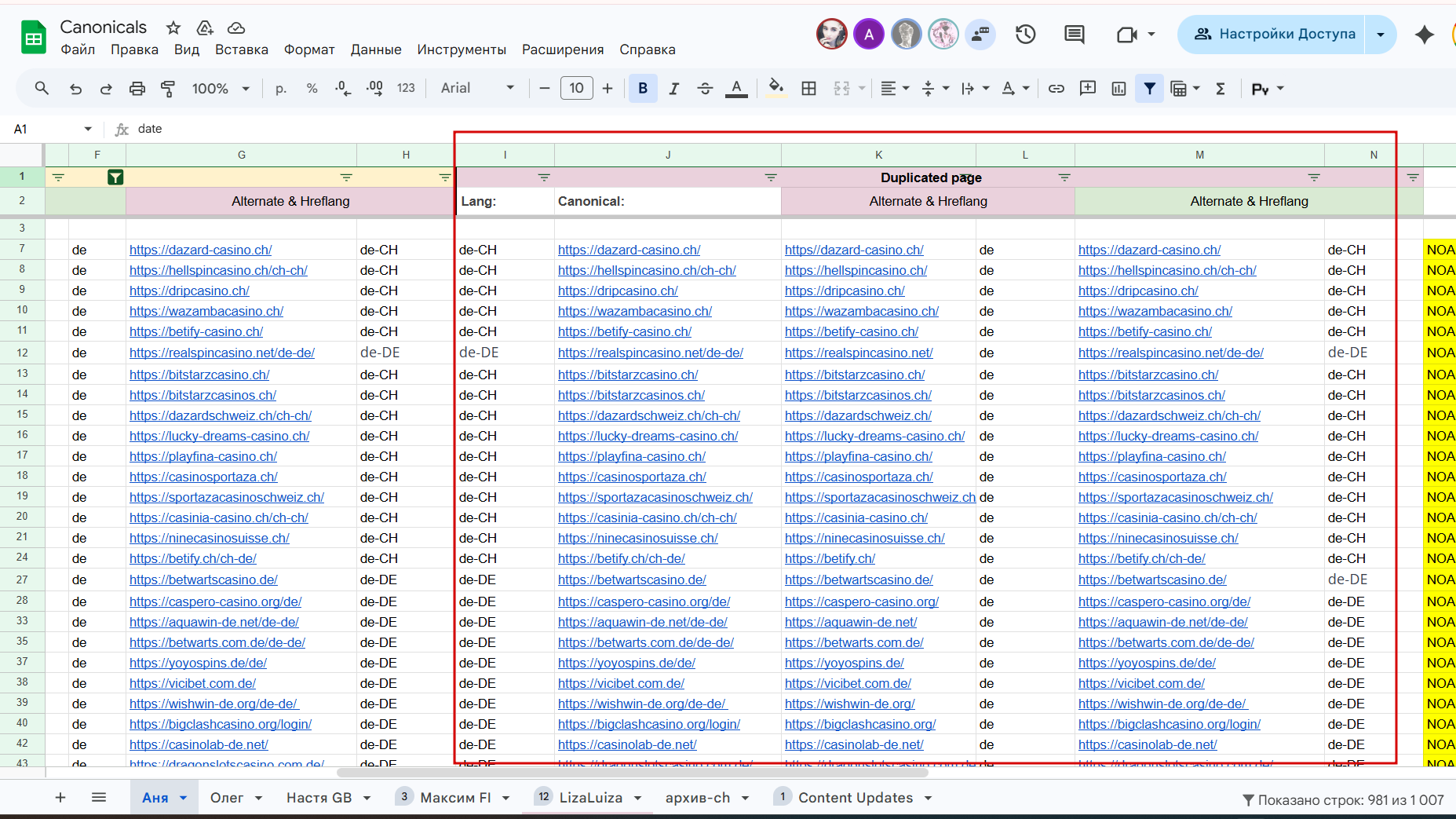This screenshot has height=819, width=1456.
Task: Click the Настройки Доступа share button
Action: 1274,35
